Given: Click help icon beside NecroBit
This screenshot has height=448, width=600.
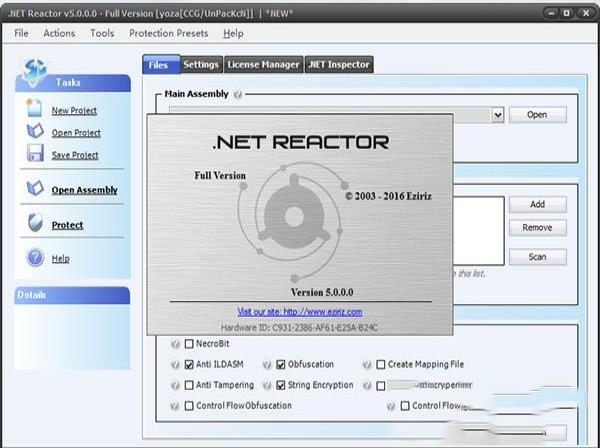Looking at the screenshot, I should click(175, 344).
